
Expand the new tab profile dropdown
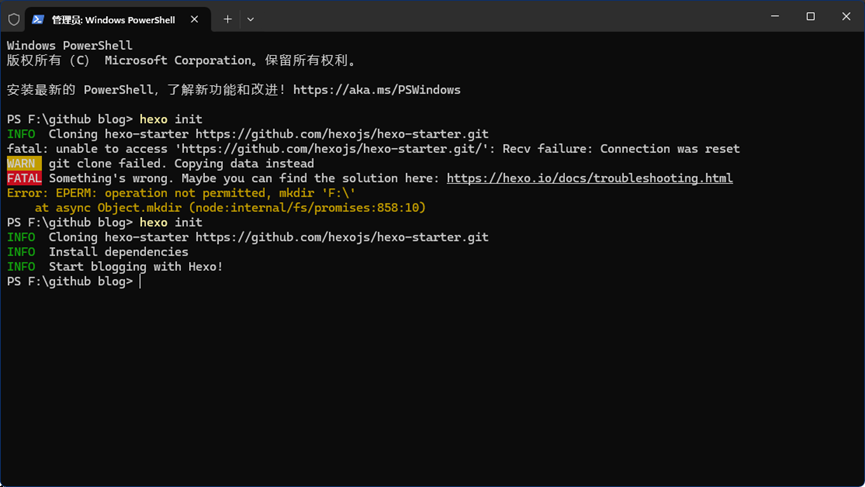(250, 19)
